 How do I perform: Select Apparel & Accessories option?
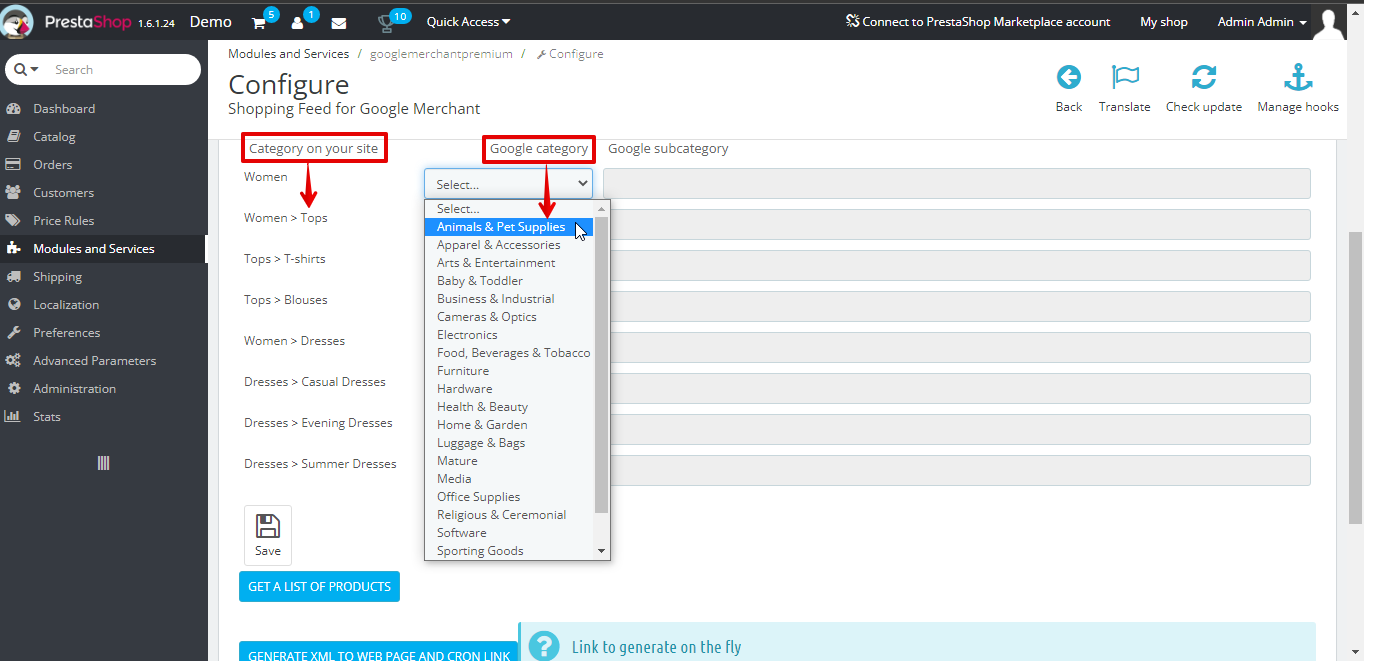coord(509,245)
